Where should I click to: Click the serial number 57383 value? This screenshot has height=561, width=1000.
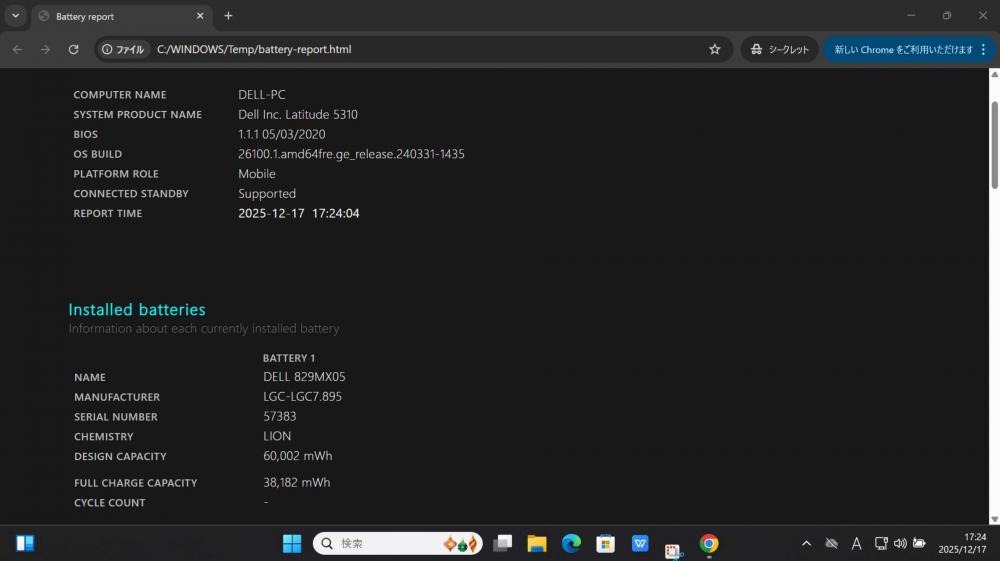(x=279, y=416)
